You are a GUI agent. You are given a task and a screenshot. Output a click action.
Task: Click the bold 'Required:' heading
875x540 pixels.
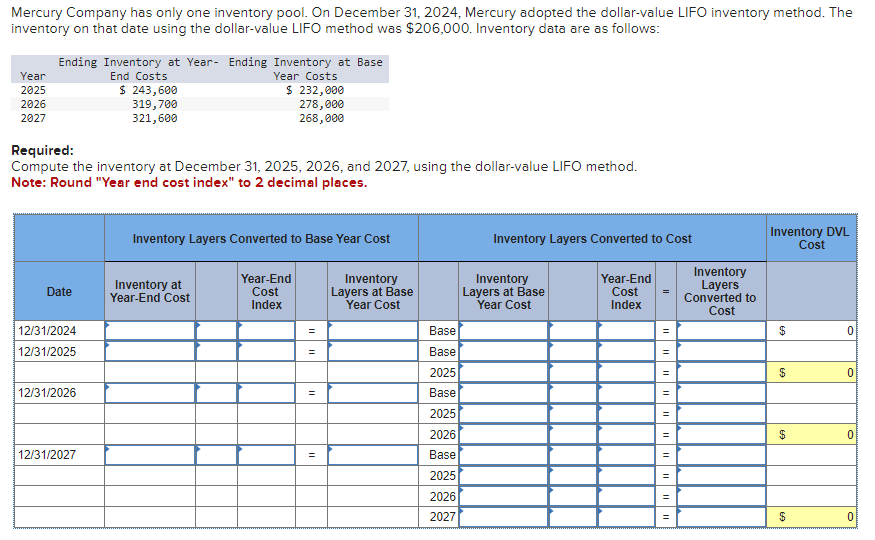pos(42,151)
